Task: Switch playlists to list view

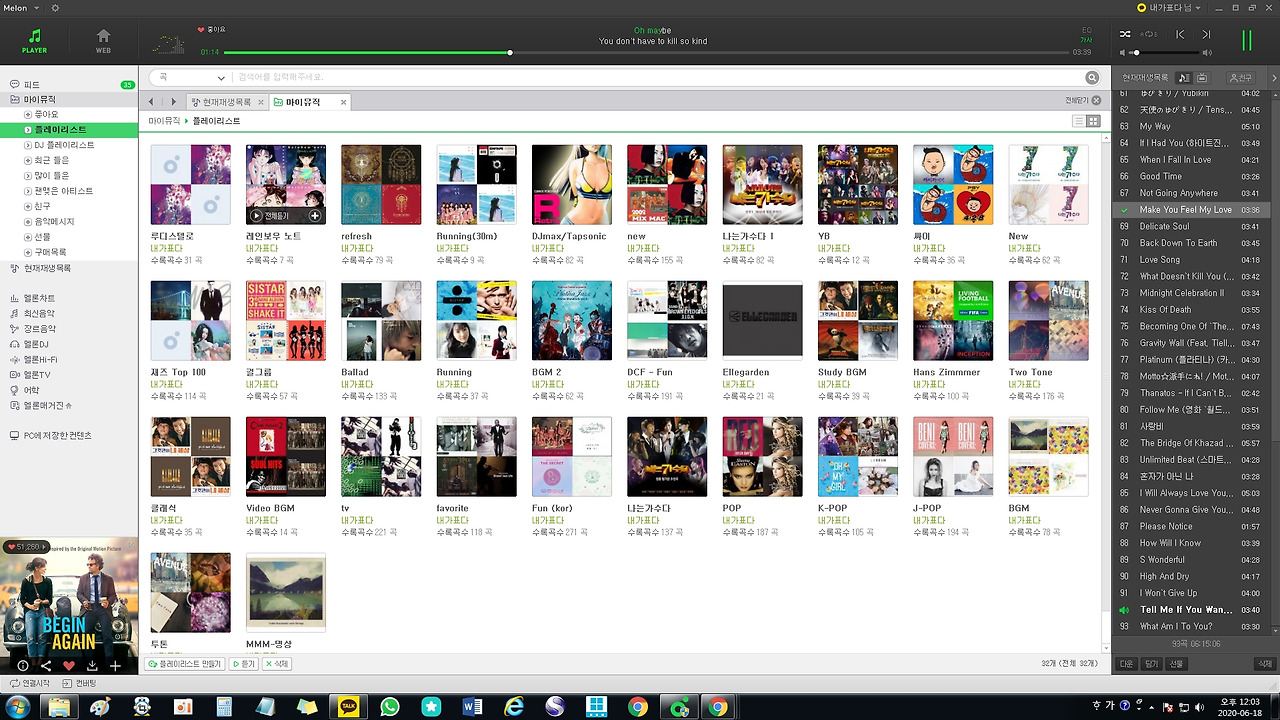Action: point(1079,121)
